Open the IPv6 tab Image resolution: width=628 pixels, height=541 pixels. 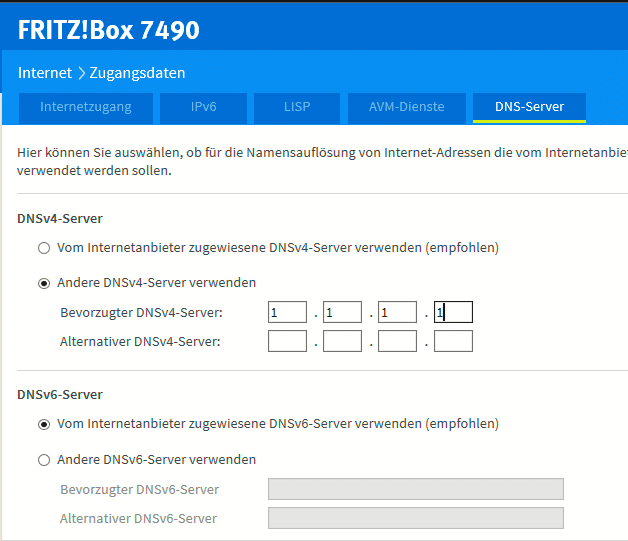pyautogui.click(x=204, y=107)
